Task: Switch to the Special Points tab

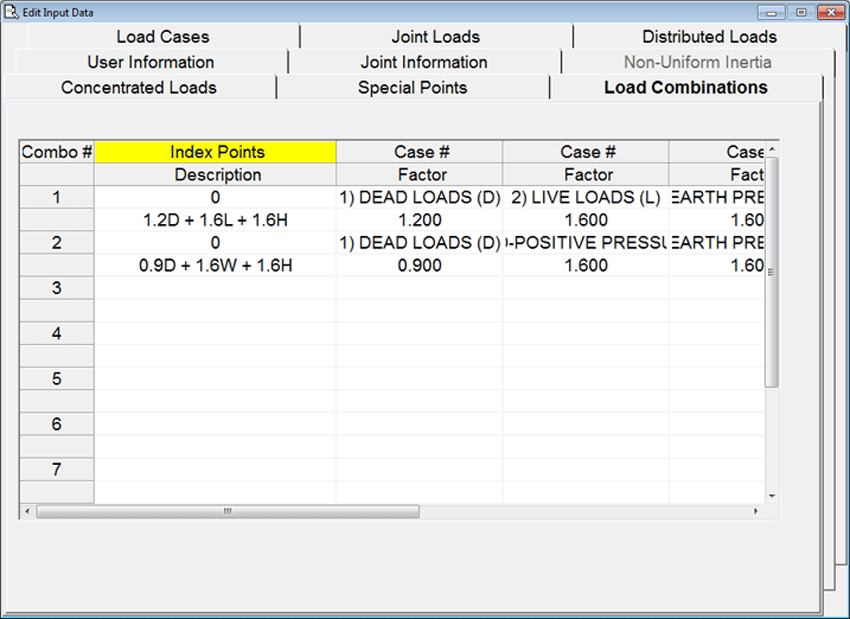Action: (412, 87)
